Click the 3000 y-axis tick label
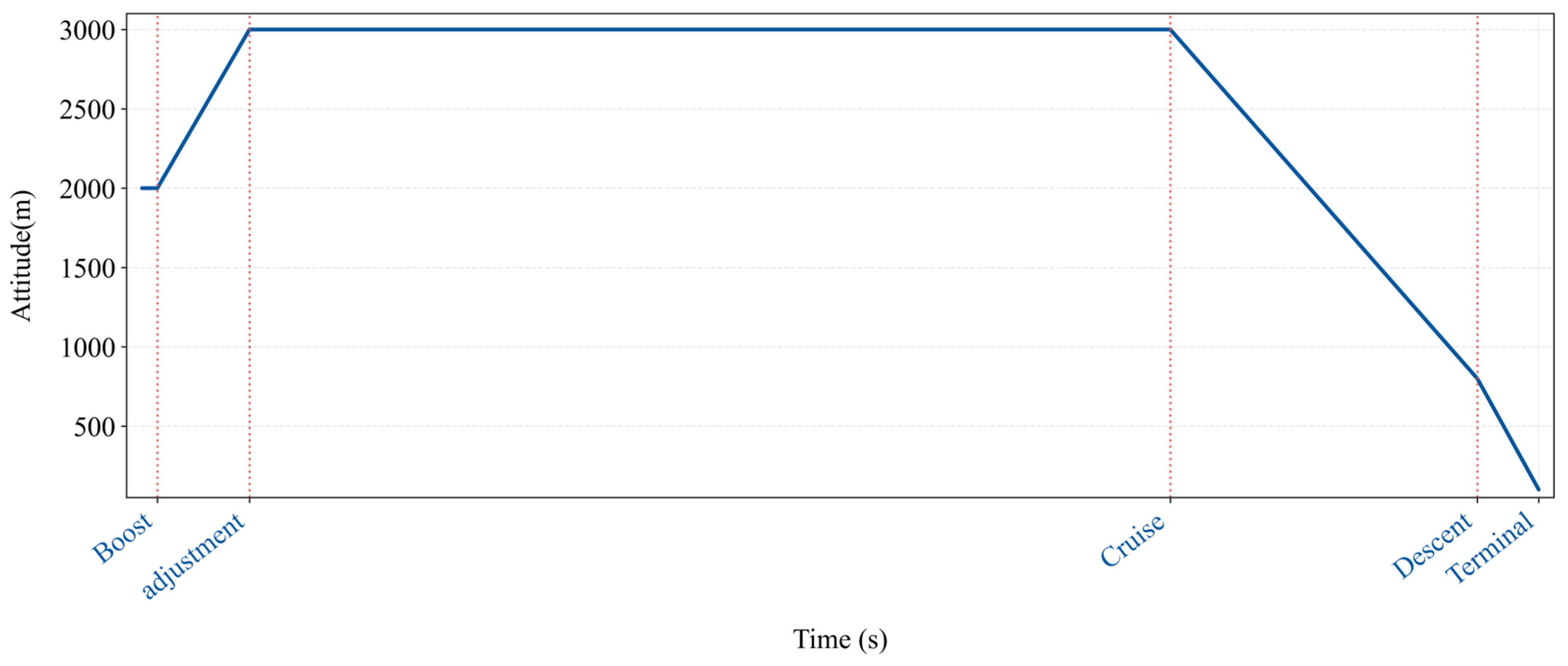 pos(87,30)
